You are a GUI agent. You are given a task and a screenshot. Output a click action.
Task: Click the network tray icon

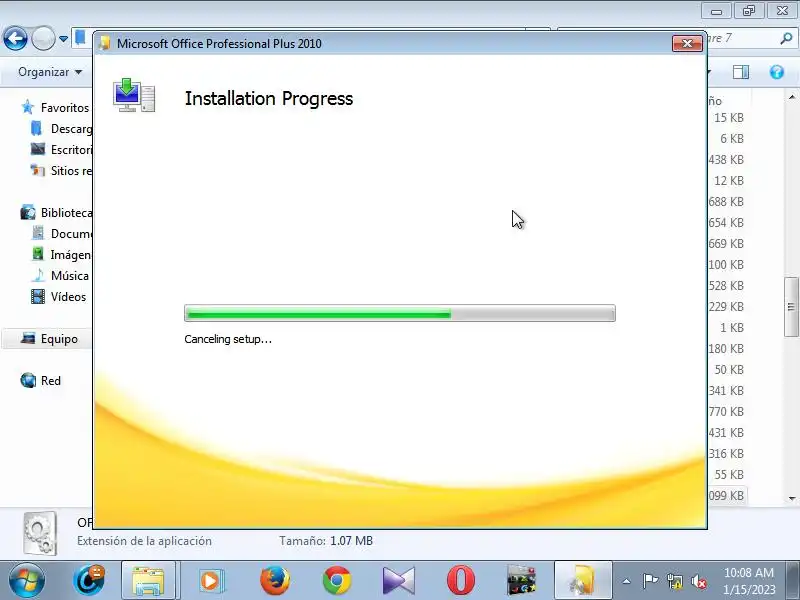pos(675,581)
